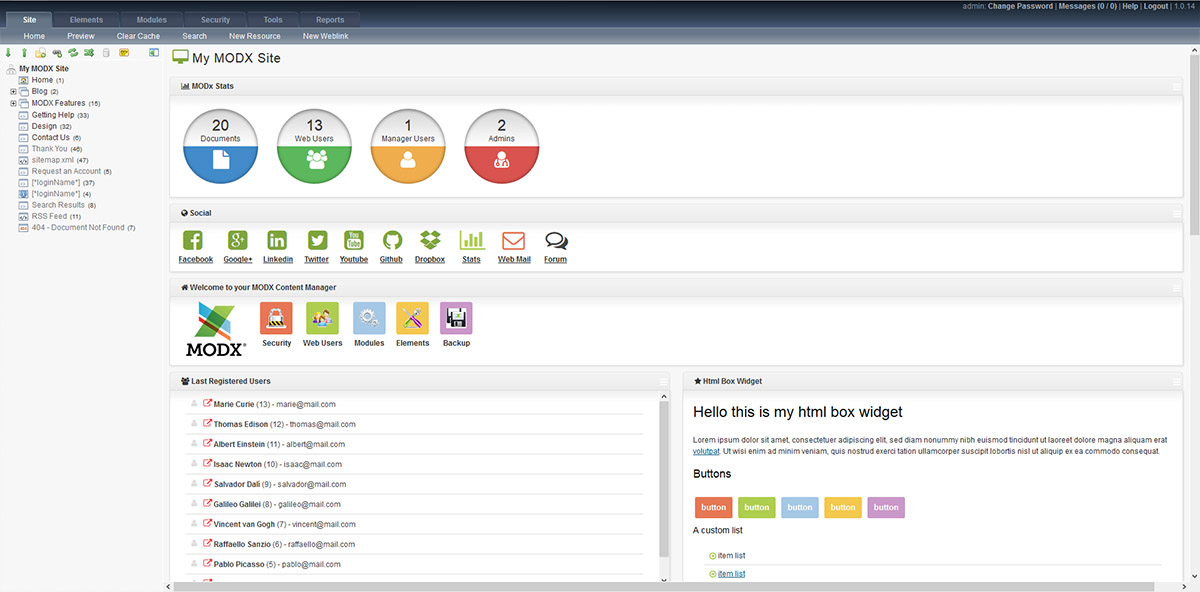Open the Linkedin social icon

point(277,240)
